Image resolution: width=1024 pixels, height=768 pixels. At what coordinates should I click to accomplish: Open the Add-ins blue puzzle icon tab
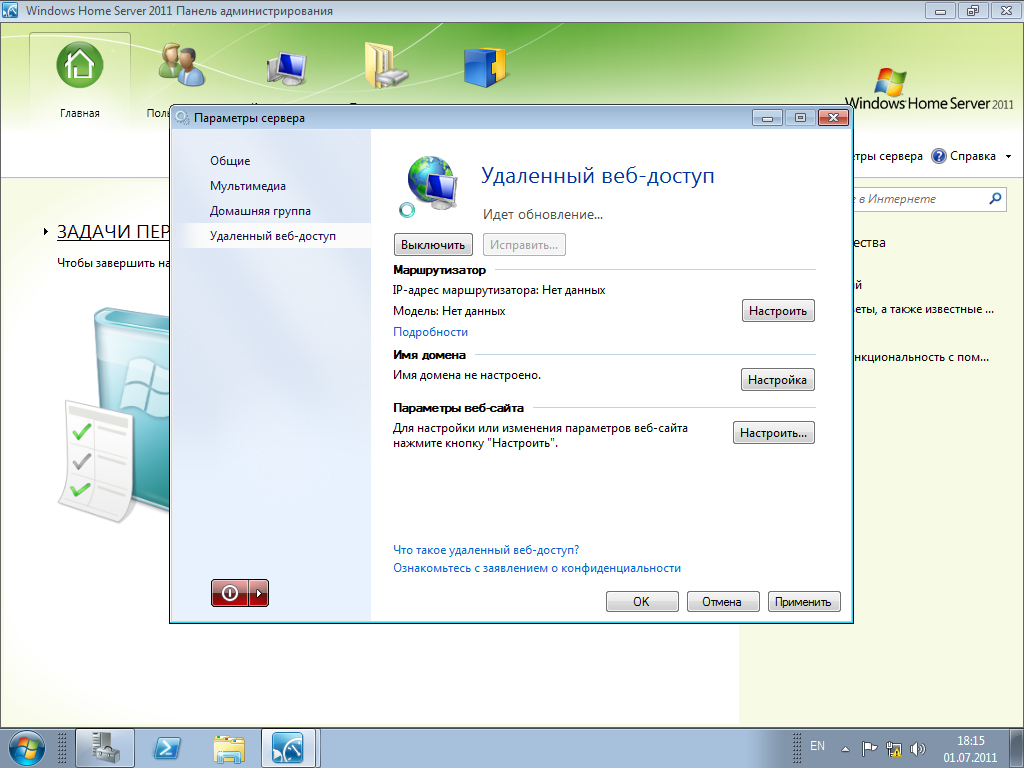pyautogui.click(x=485, y=67)
